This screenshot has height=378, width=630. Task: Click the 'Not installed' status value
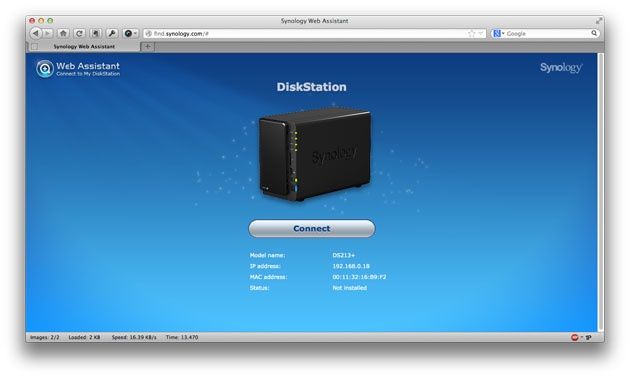point(350,288)
